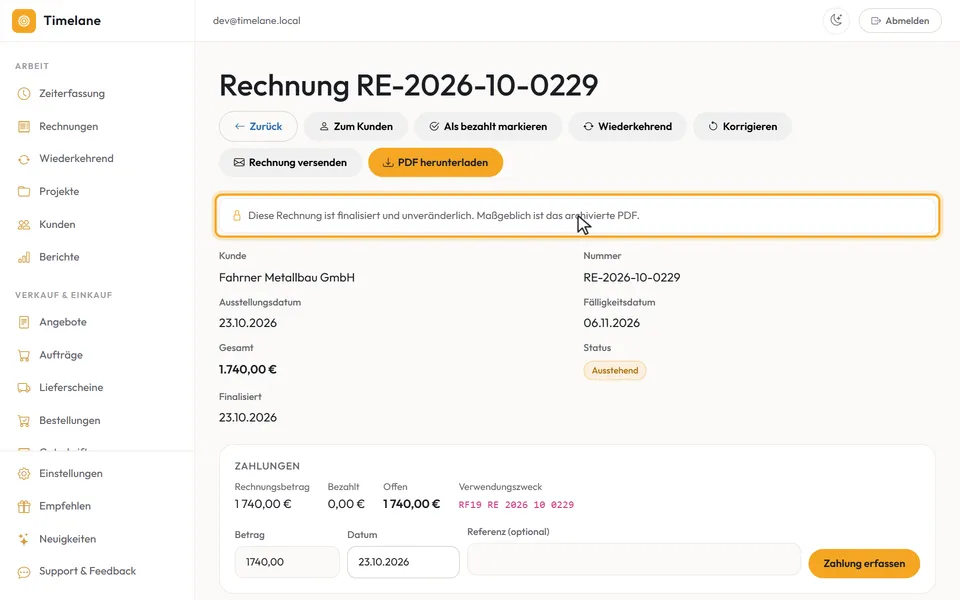Click the Zahlung erfassen button
This screenshot has height=600, width=960.
coord(864,563)
